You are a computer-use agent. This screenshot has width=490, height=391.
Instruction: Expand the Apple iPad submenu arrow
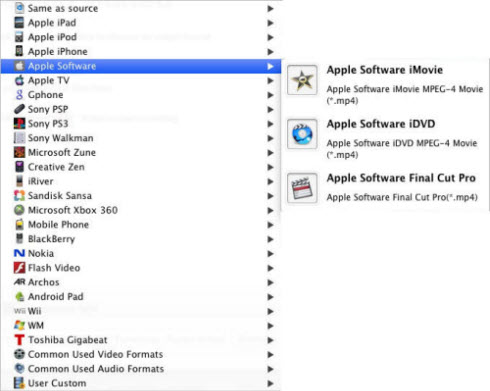(270, 23)
